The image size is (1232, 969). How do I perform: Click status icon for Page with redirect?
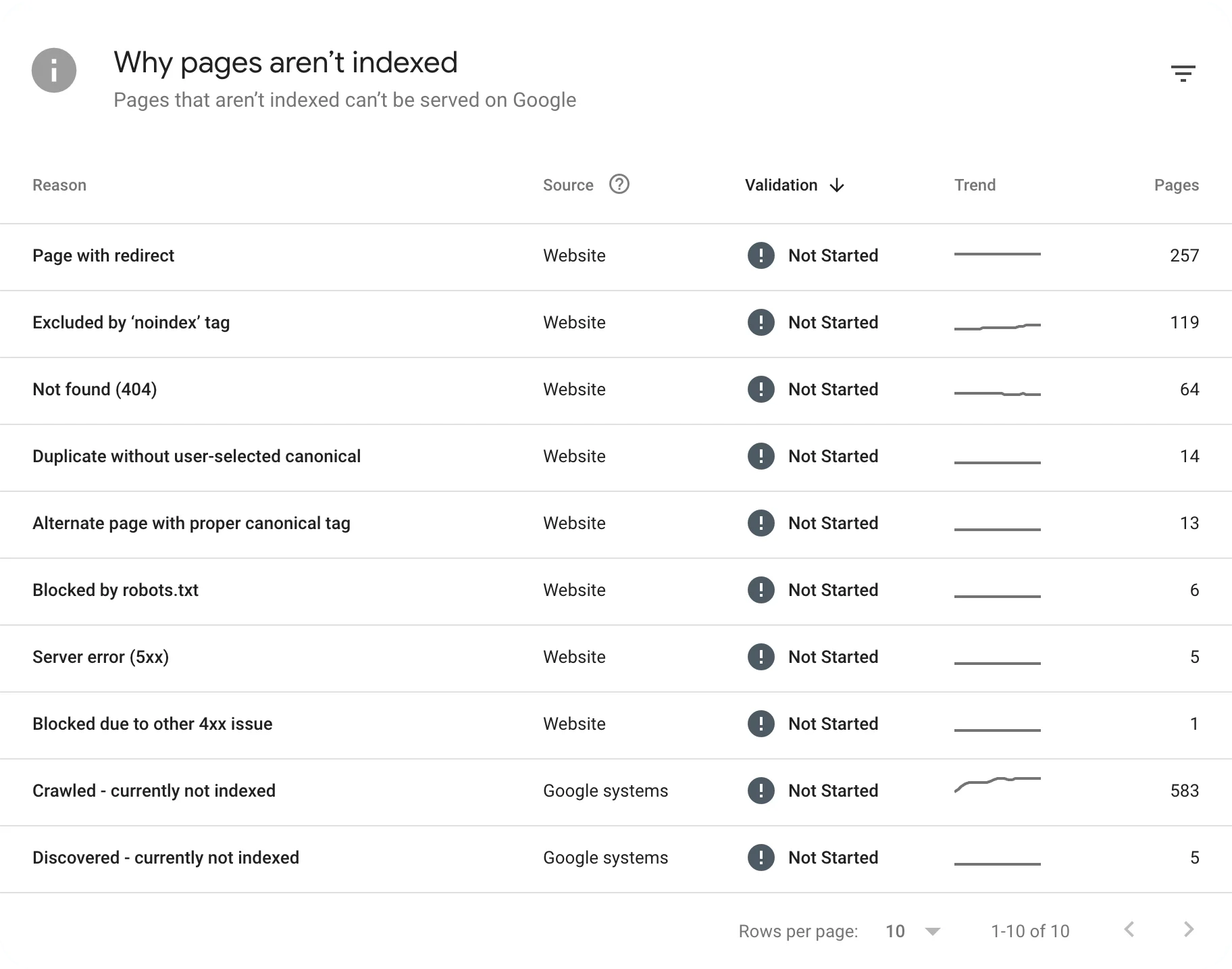click(x=761, y=255)
